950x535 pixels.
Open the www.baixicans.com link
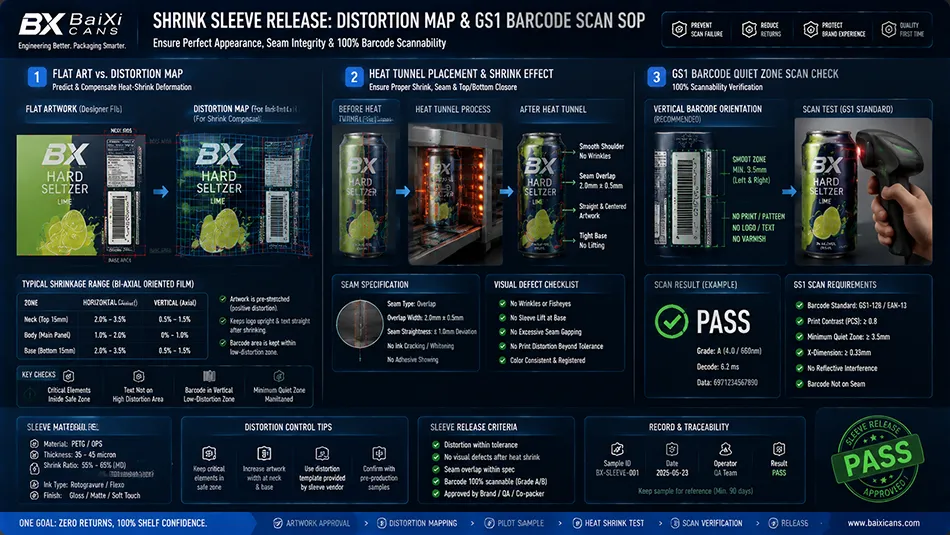click(x=883, y=523)
